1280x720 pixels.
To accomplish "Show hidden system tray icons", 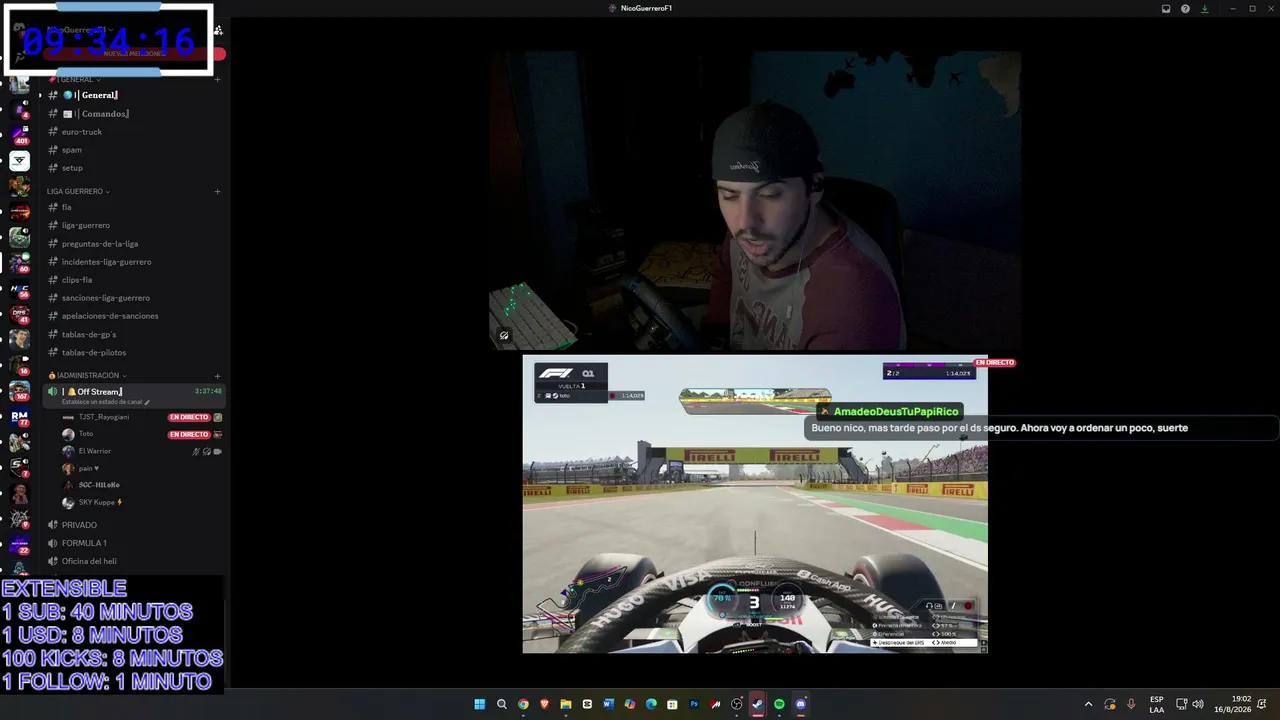I will [1089, 704].
